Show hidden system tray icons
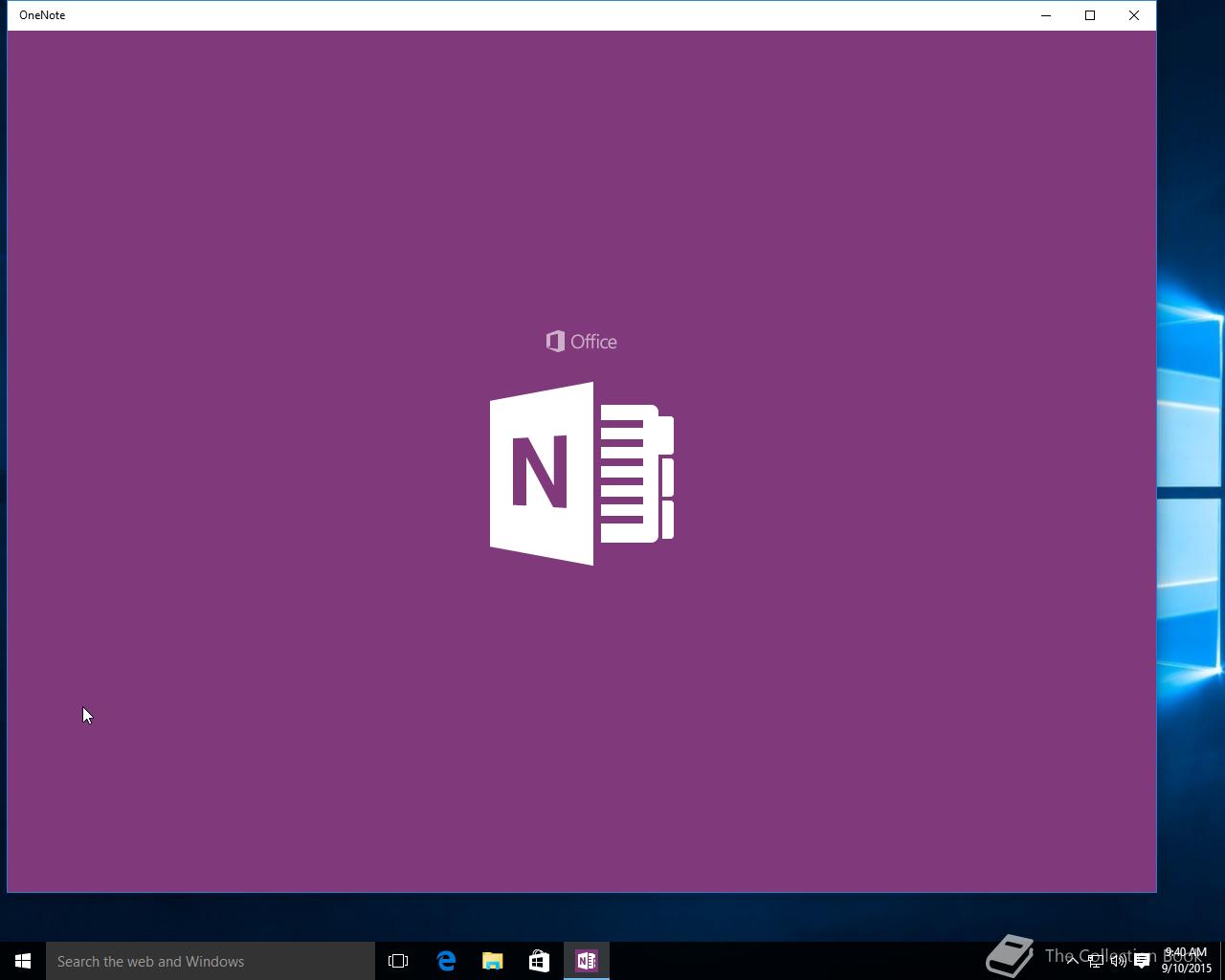Image resolution: width=1225 pixels, height=980 pixels. (x=1073, y=961)
